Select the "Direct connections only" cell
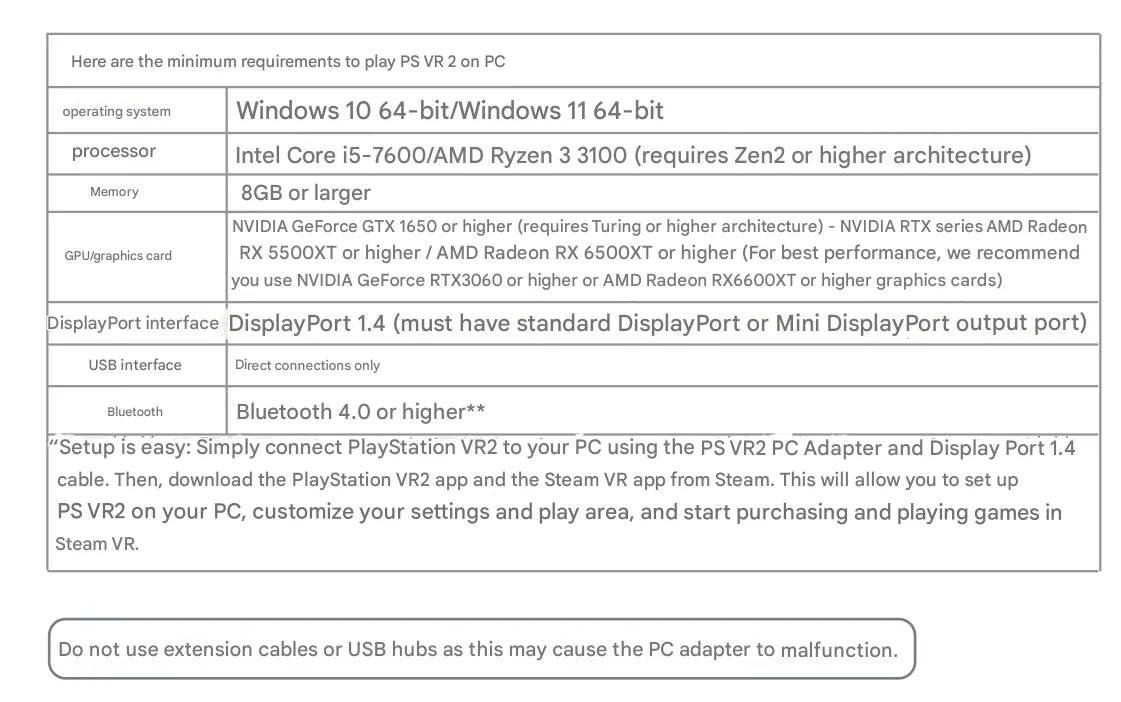The image size is (1121, 702). (x=307, y=366)
